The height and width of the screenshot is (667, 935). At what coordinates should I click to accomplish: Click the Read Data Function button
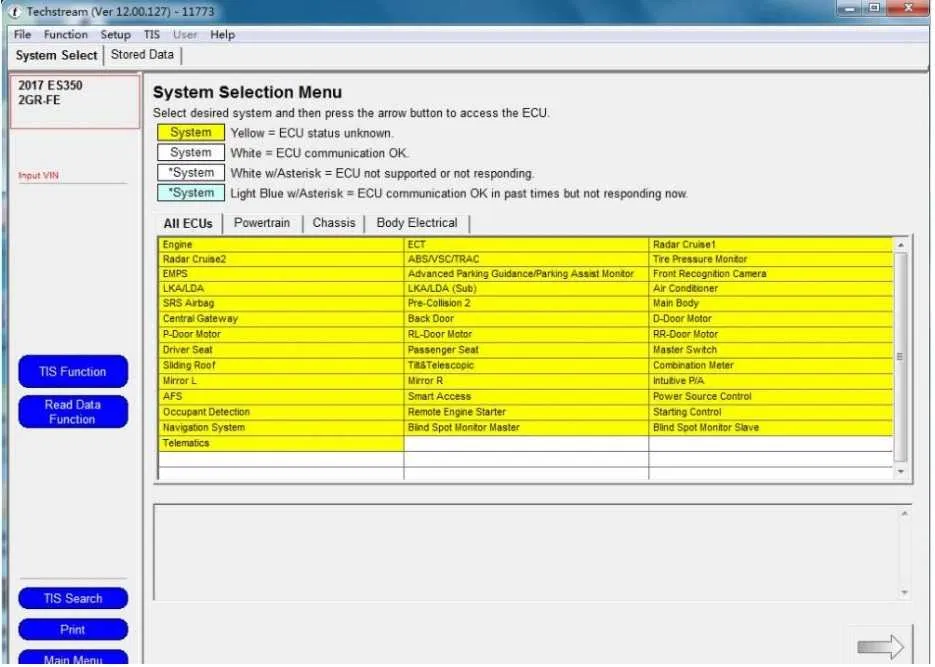(x=73, y=412)
